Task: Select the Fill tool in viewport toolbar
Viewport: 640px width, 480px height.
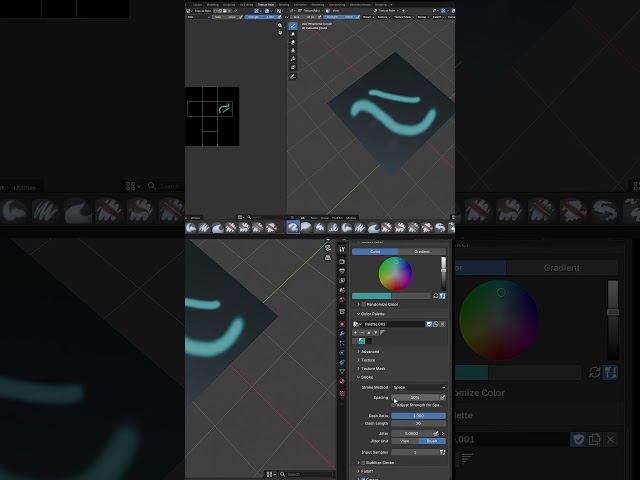Action: [x=293, y=59]
